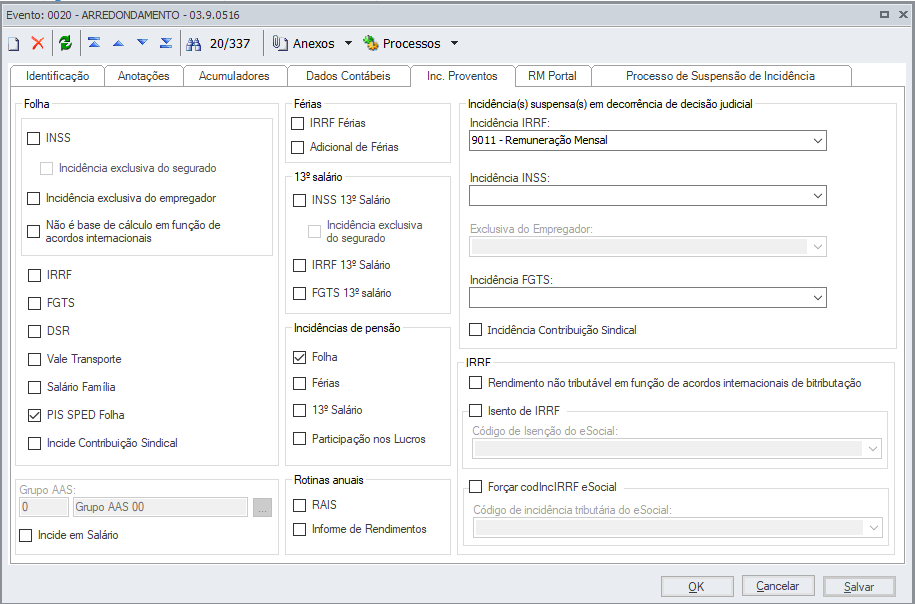The image size is (915, 604).
Task: Click the Cancelar button
Action: coord(777,587)
